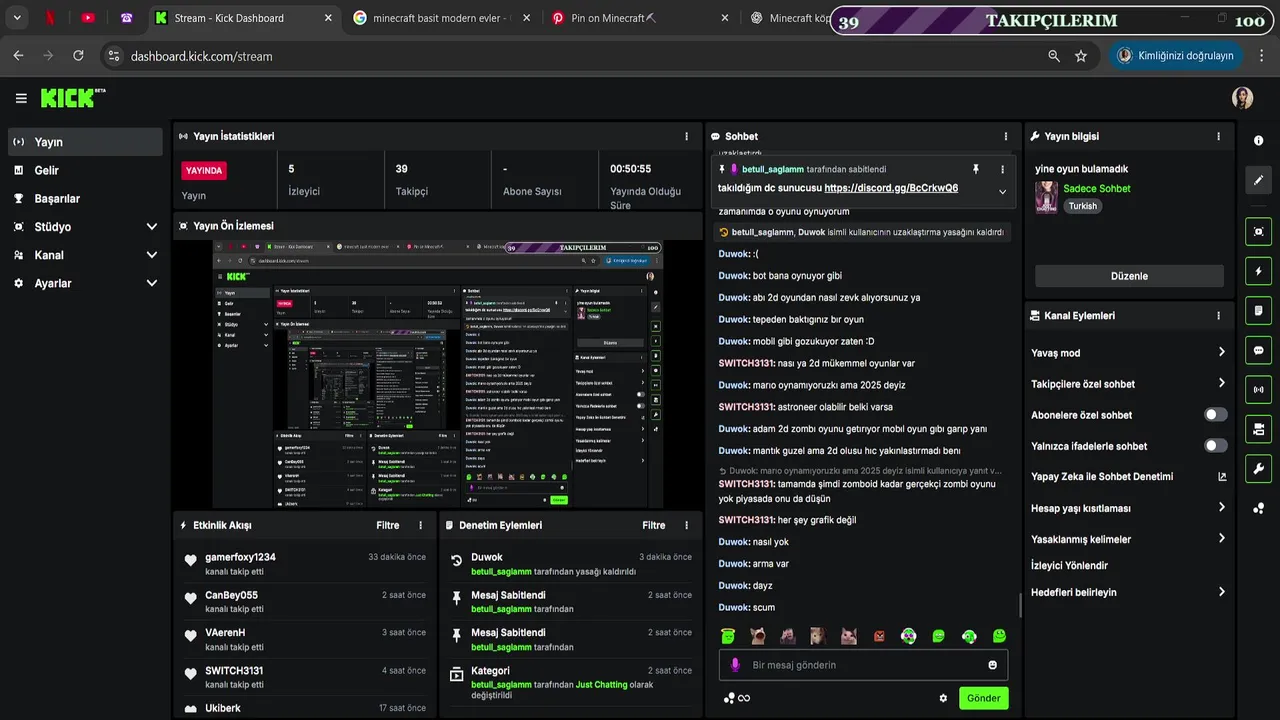Image resolution: width=1280 pixels, height=720 pixels.
Task: Open Hesap yaşı kısıtlaması settings arrow
Action: pos(1221,508)
